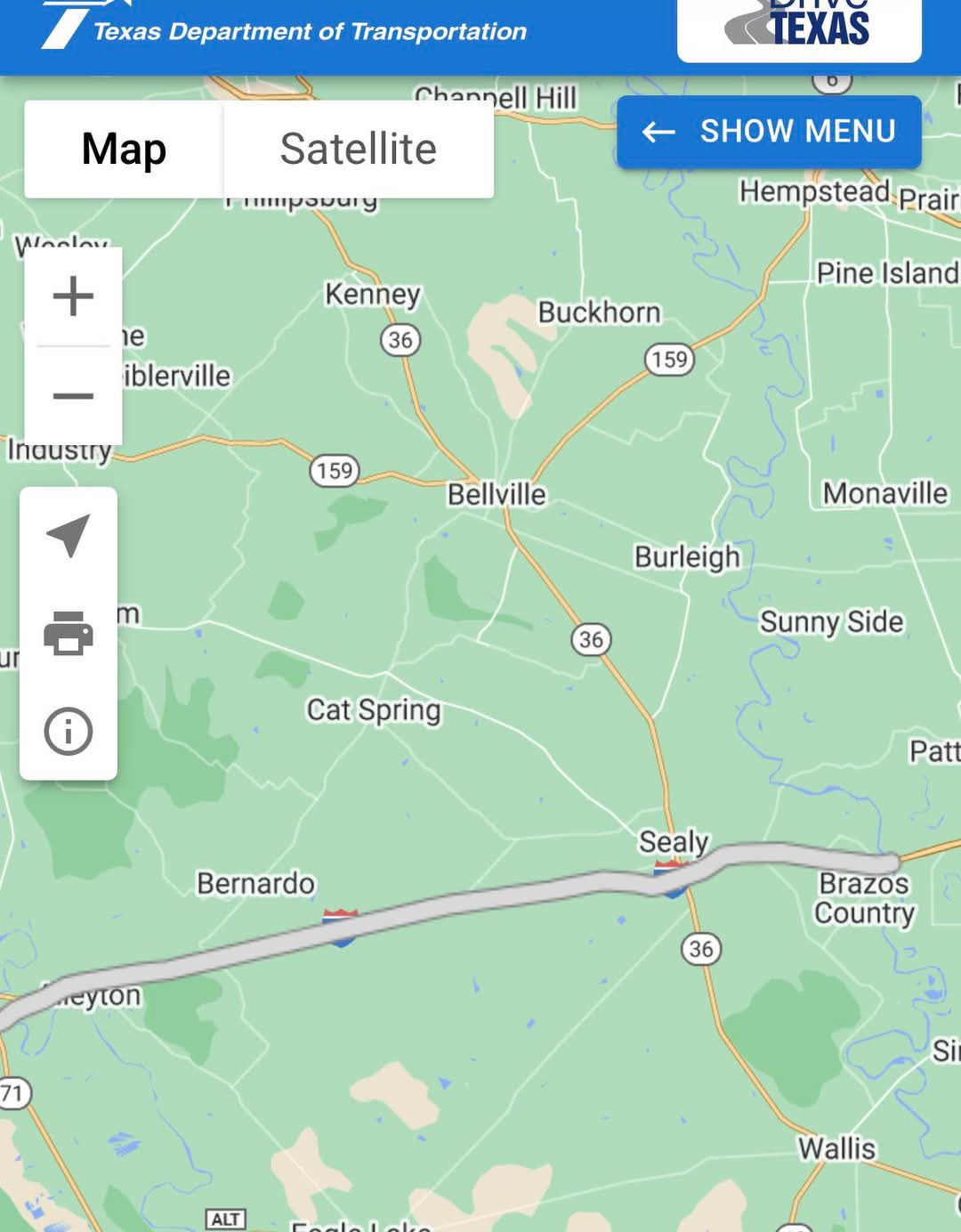Zoom in with the plus button

click(73, 296)
